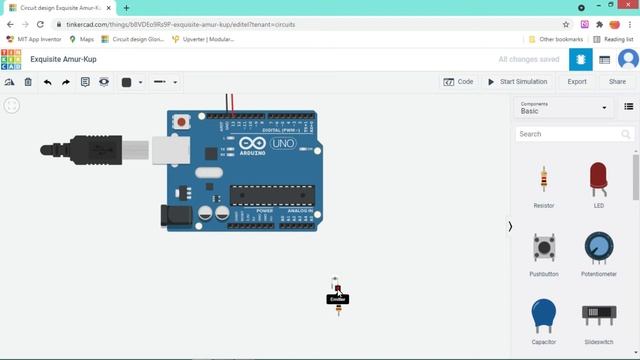Click the purple extension icon in the browser toolbar
640x360 pixels.
tap(584, 24)
